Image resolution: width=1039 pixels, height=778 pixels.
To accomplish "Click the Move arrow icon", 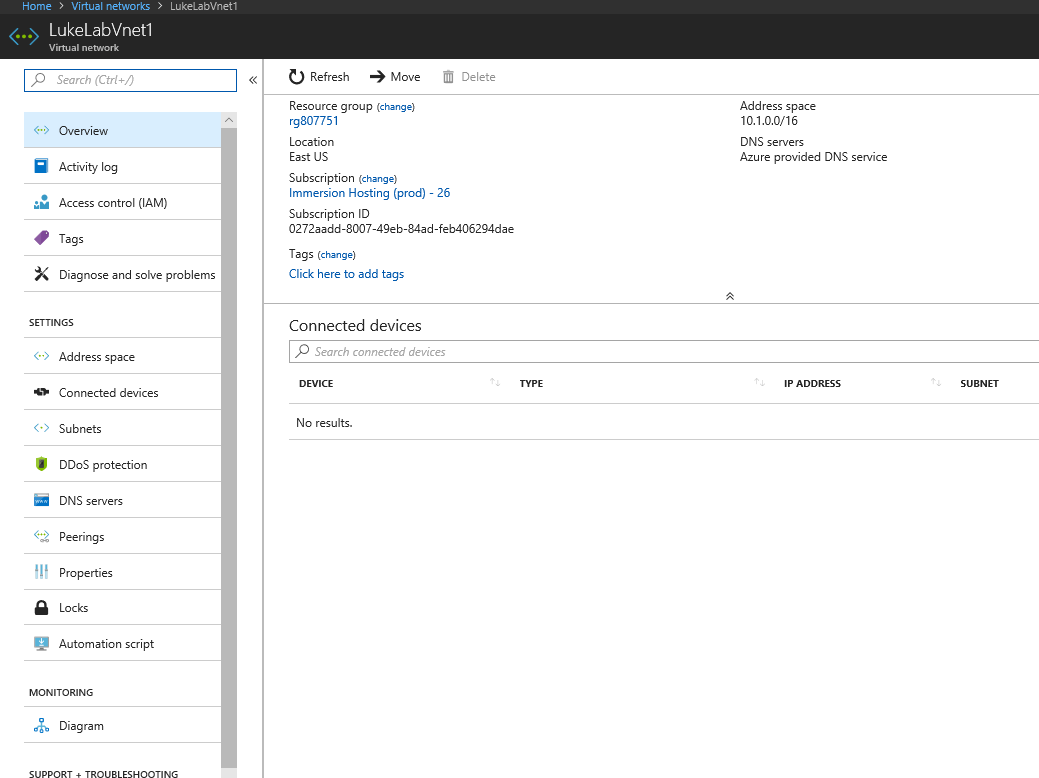I will pyautogui.click(x=377, y=77).
